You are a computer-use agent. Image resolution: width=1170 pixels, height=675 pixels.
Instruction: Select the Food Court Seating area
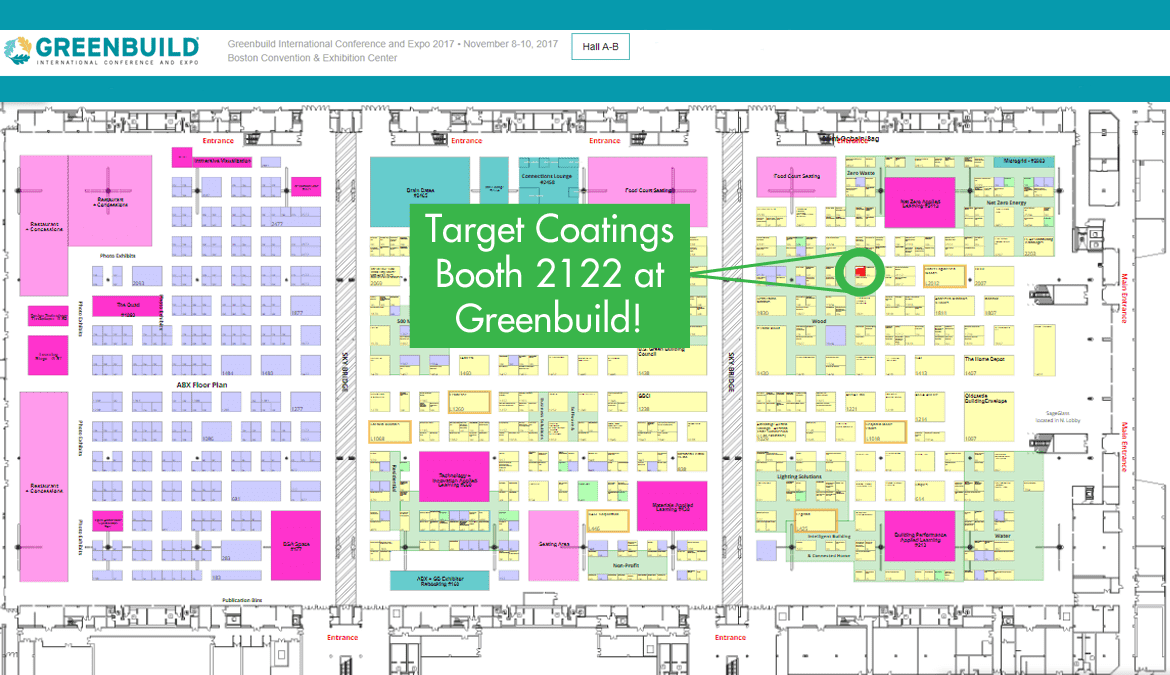coord(796,175)
